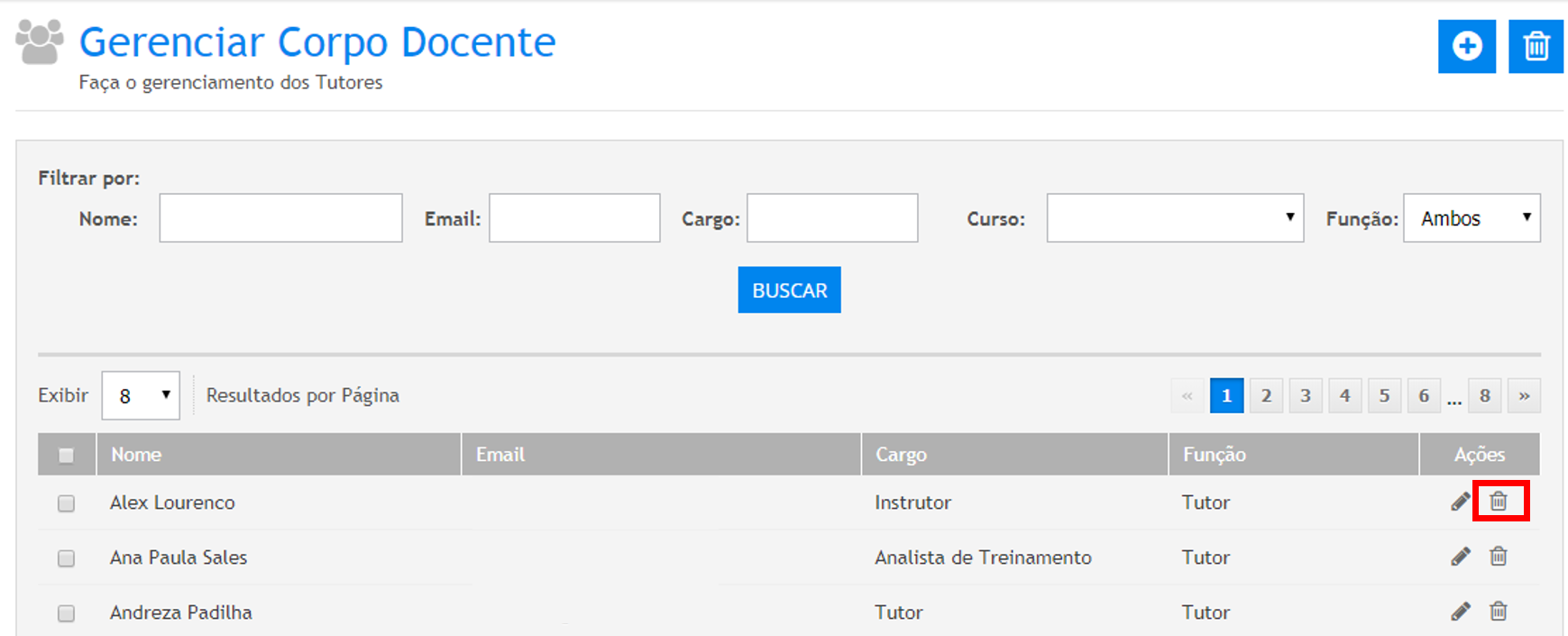Edit Ana Paula Sales with pencil icon
Viewport: 1568px width, 636px height.
1461,557
